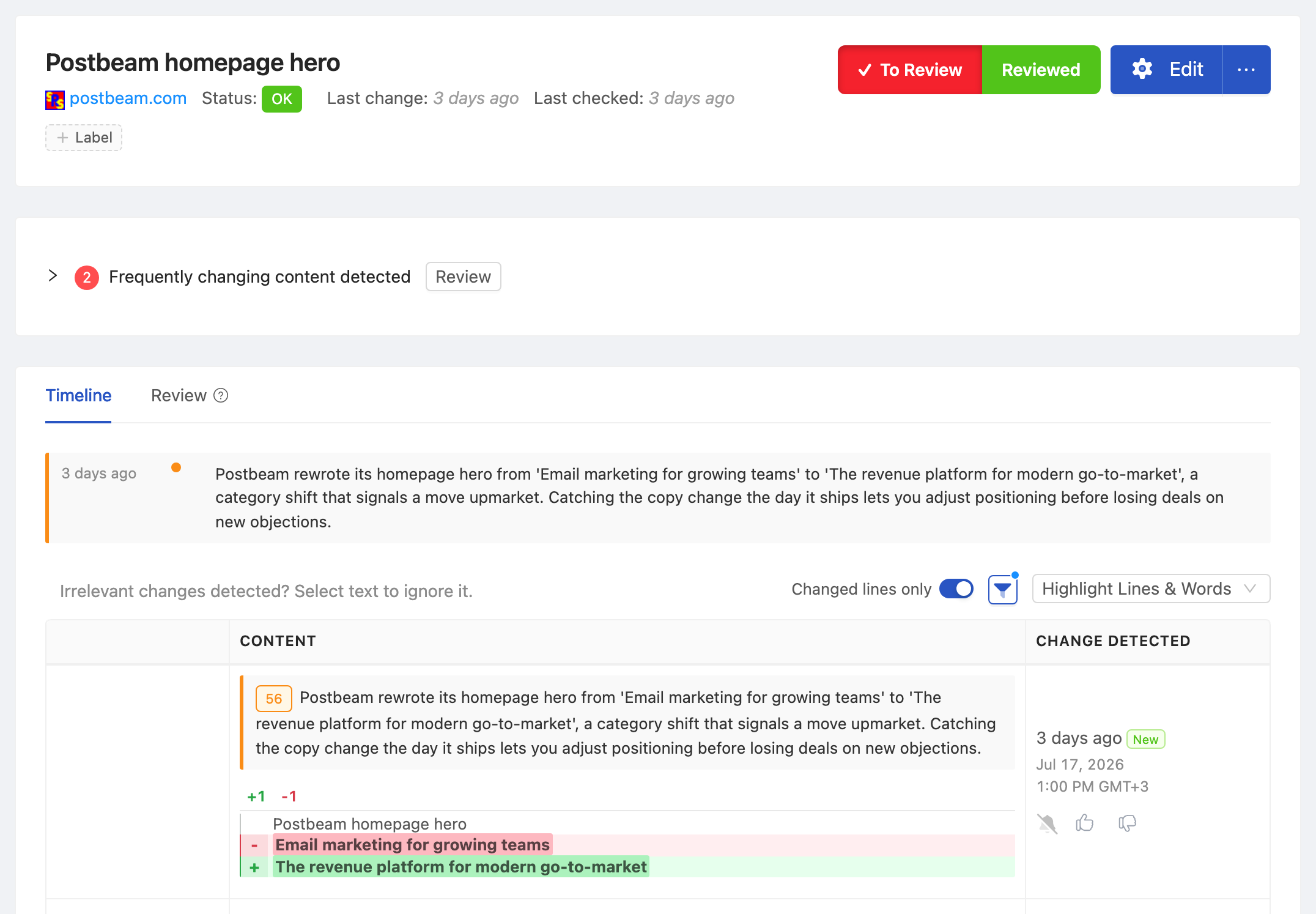Click the orange timeline dot marker
The width and height of the screenshot is (1316, 914).
(176, 468)
